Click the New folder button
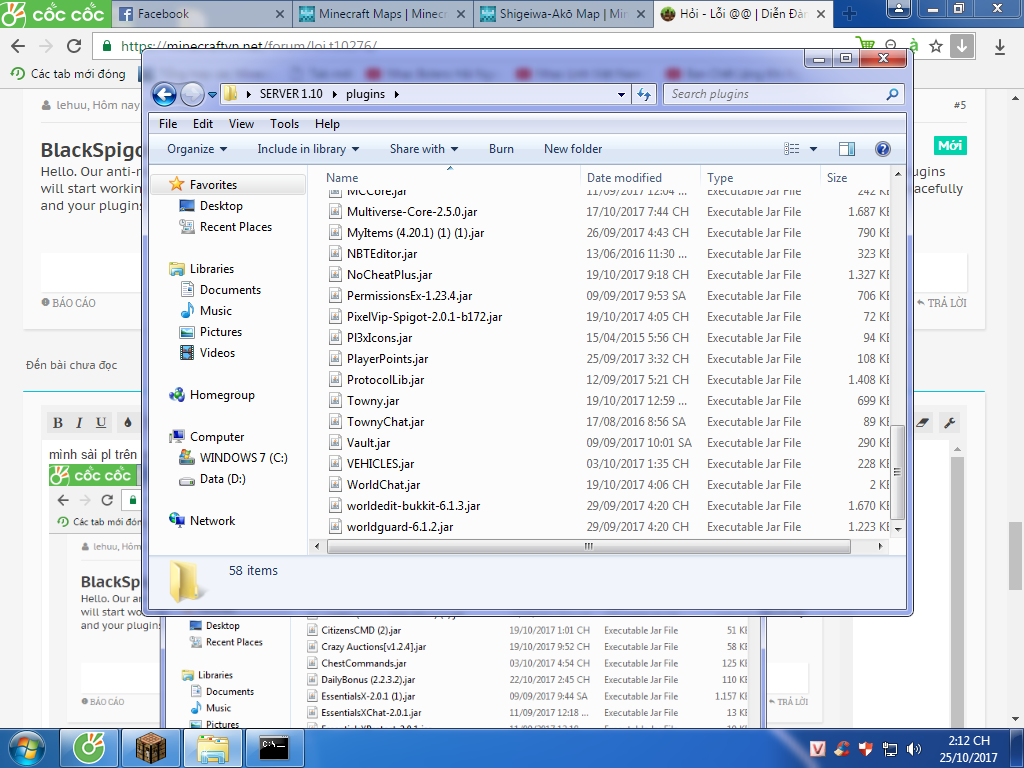This screenshot has height=768, width=1024. (573, 149)
